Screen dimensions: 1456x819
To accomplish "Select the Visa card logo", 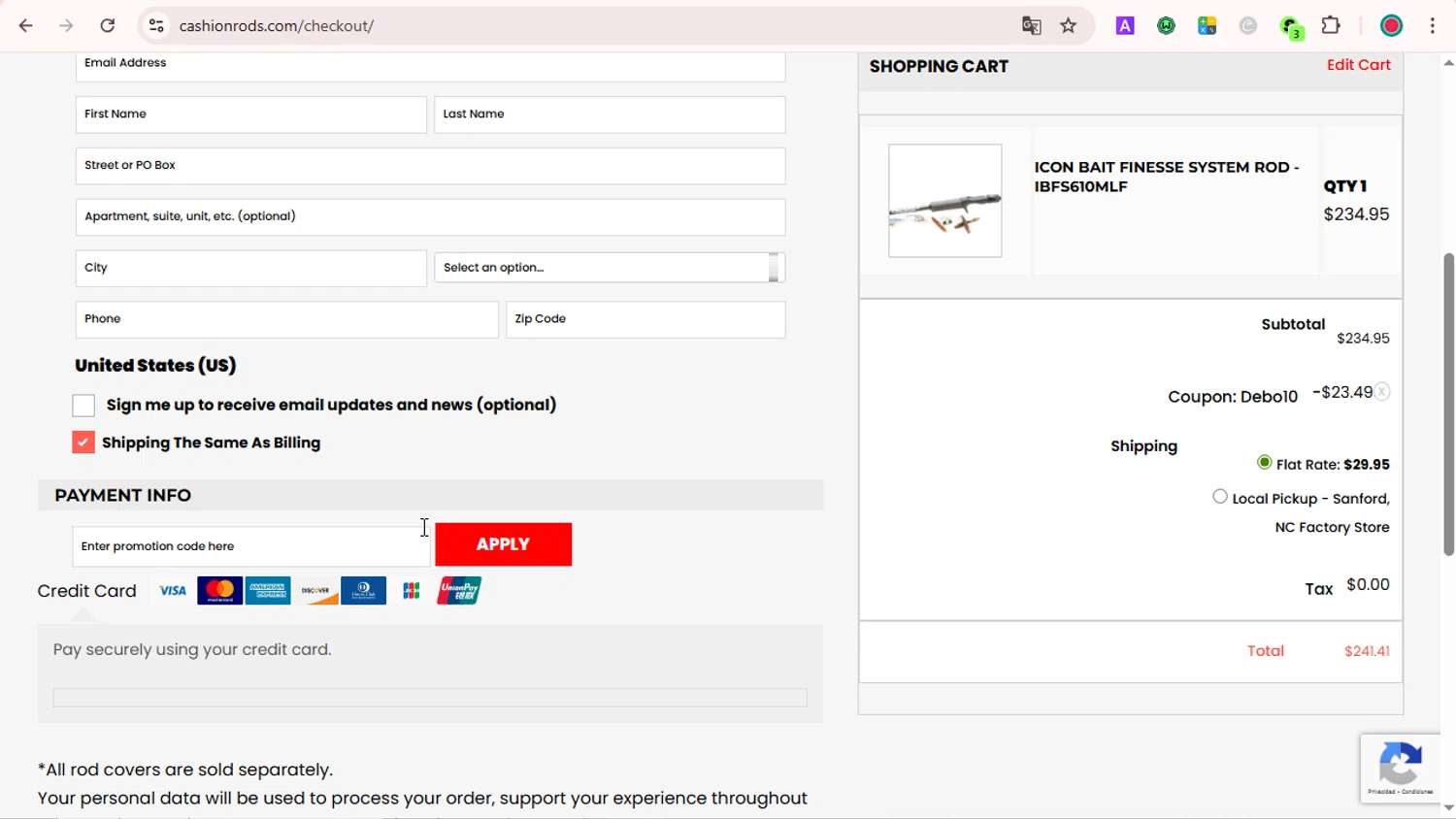I will tap(173, 590).
